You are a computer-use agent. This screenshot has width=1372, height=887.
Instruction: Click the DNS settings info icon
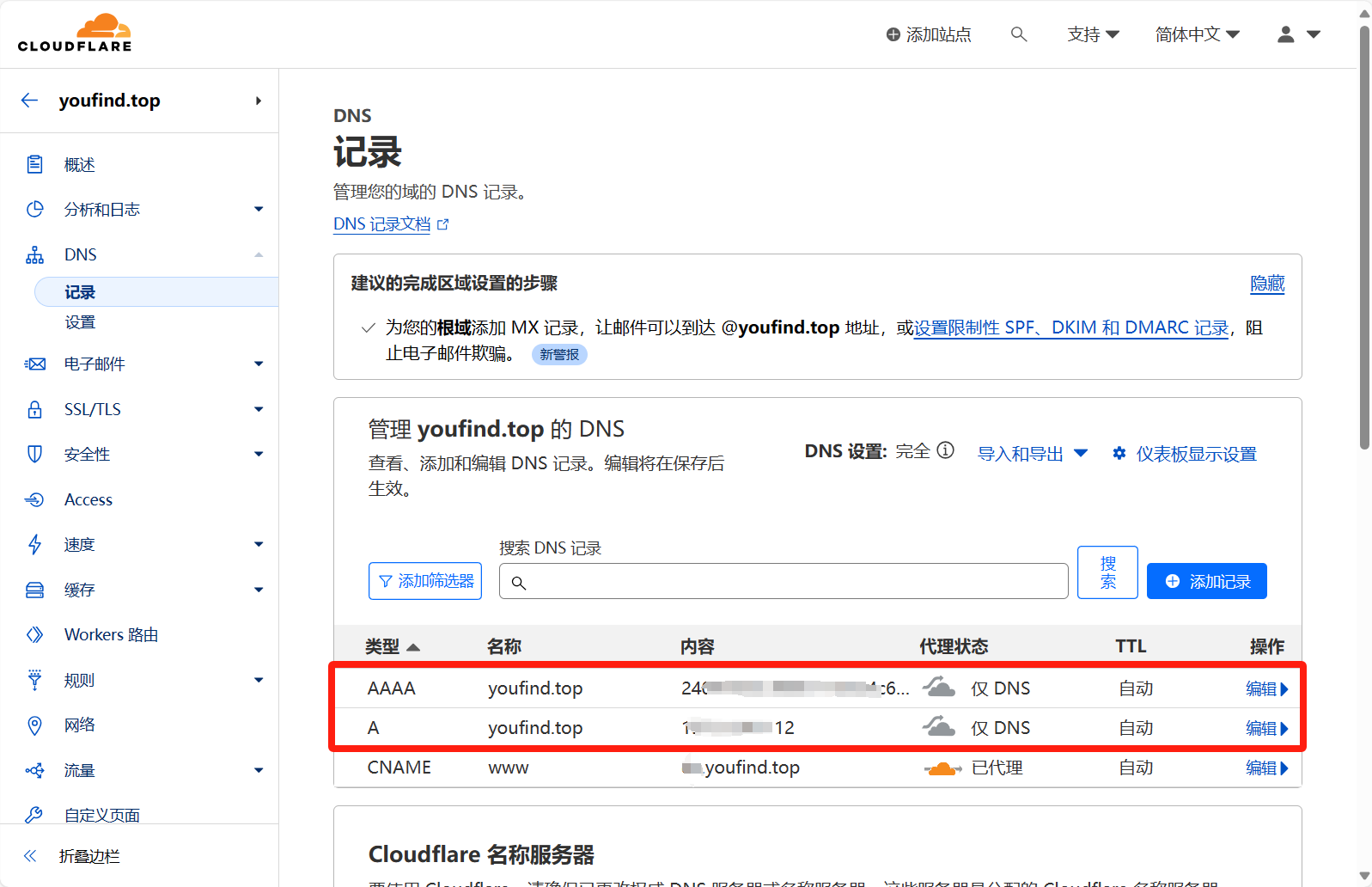(945, 450)
